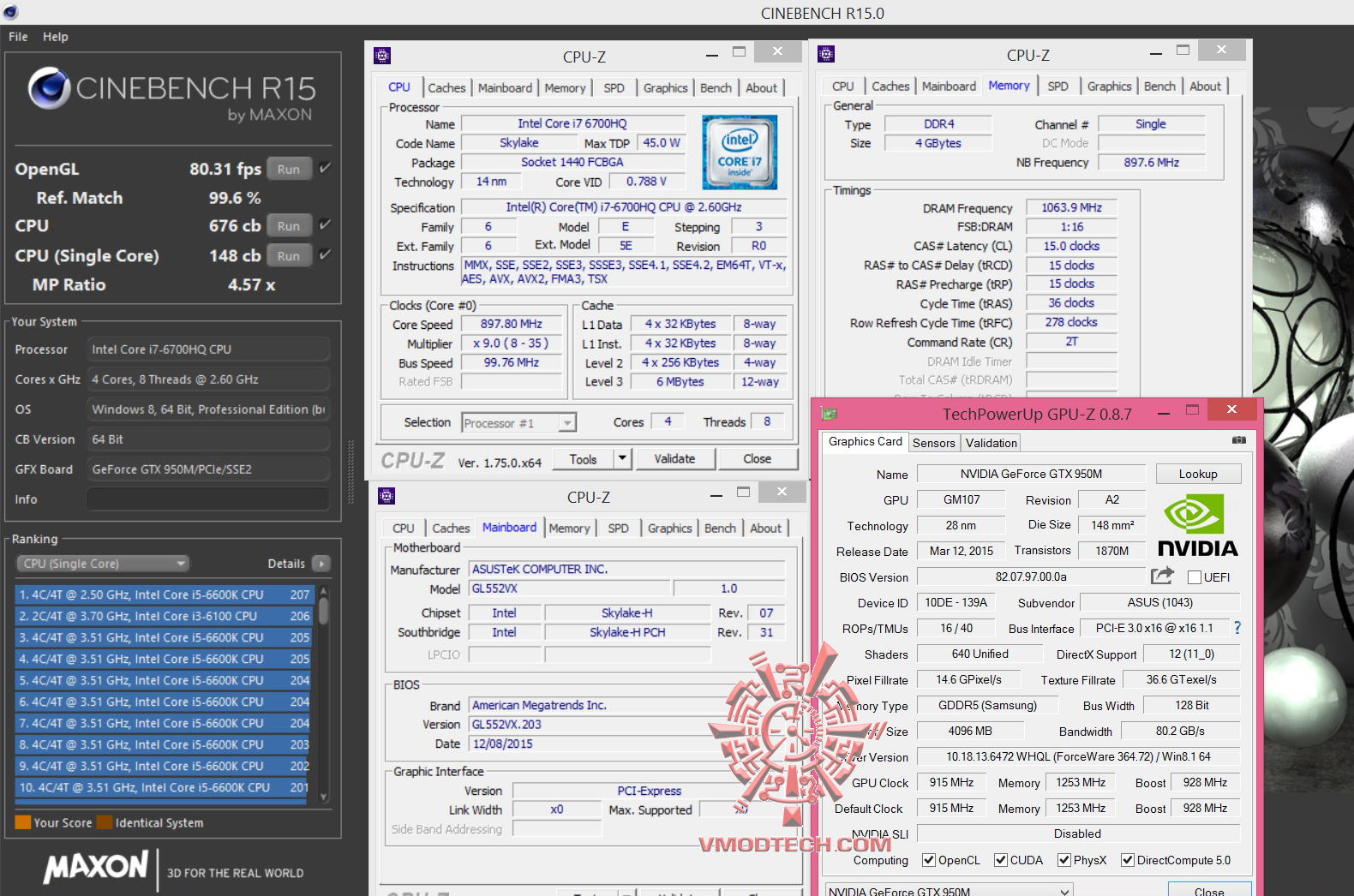This screenshot has height=896, width=1354.
Task: Open the CPU (Single Core) ranking dropdown
Action: point(102,564)
